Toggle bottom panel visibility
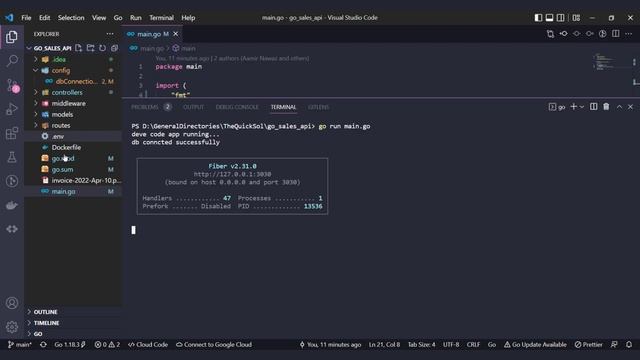The width and height of the screenshot is (640, 360). coord(549,18)
